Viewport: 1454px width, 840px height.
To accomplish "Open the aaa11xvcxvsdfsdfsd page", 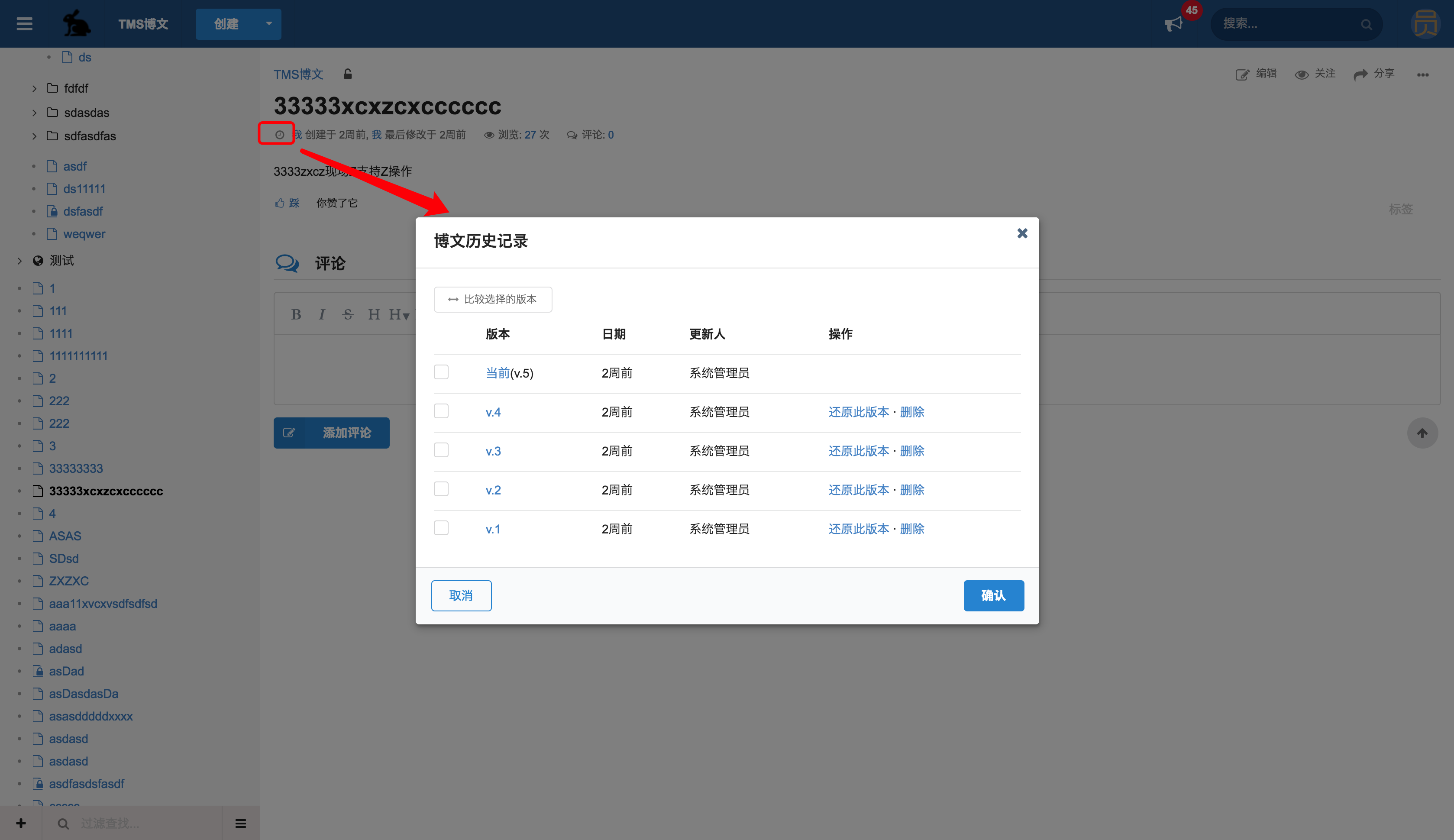I will (x=103, y=604).
